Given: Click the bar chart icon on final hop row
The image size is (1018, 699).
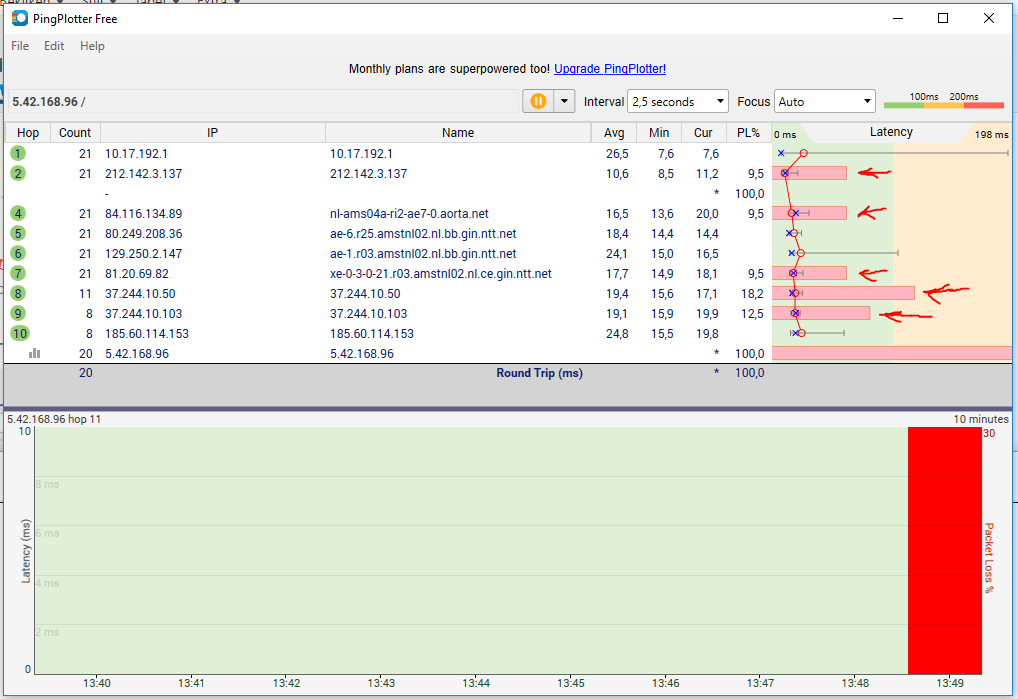Looking at the screenshot, I should [34, 353].
